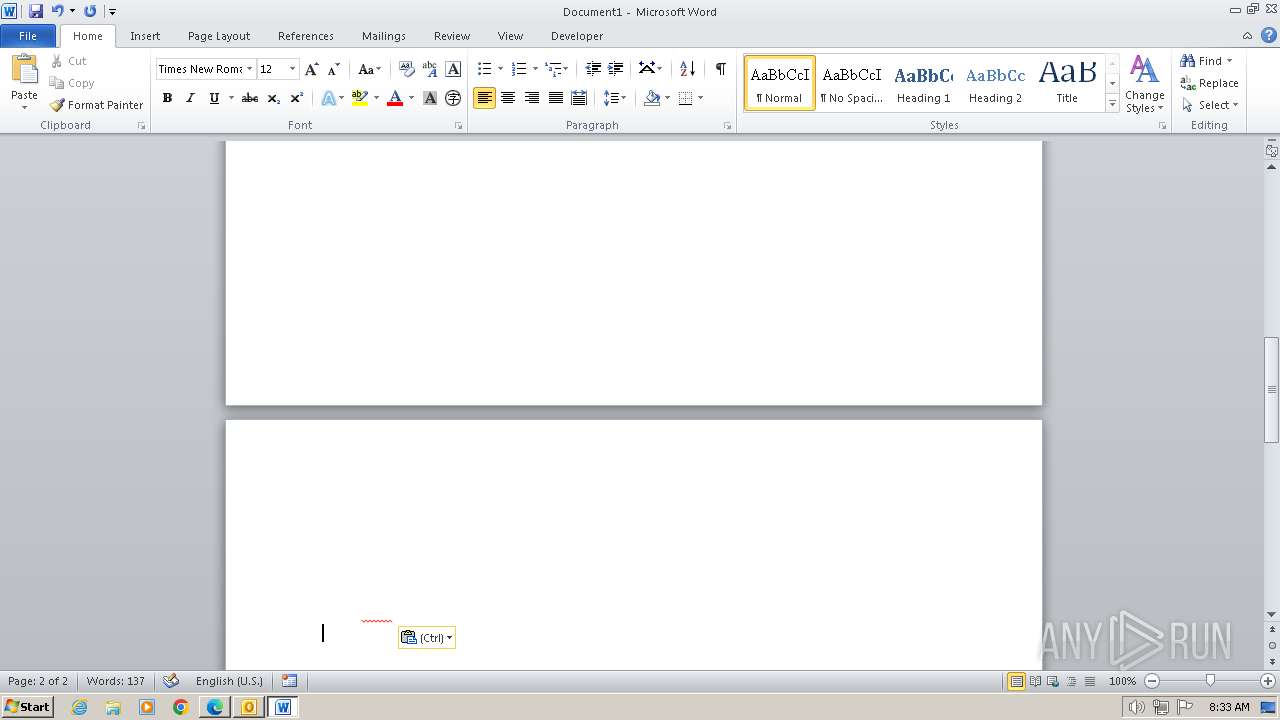This screenshot has height=720, width=1280.
Task: Open the Times New Roman font name dropdown
Action: [x=250, y=69]
